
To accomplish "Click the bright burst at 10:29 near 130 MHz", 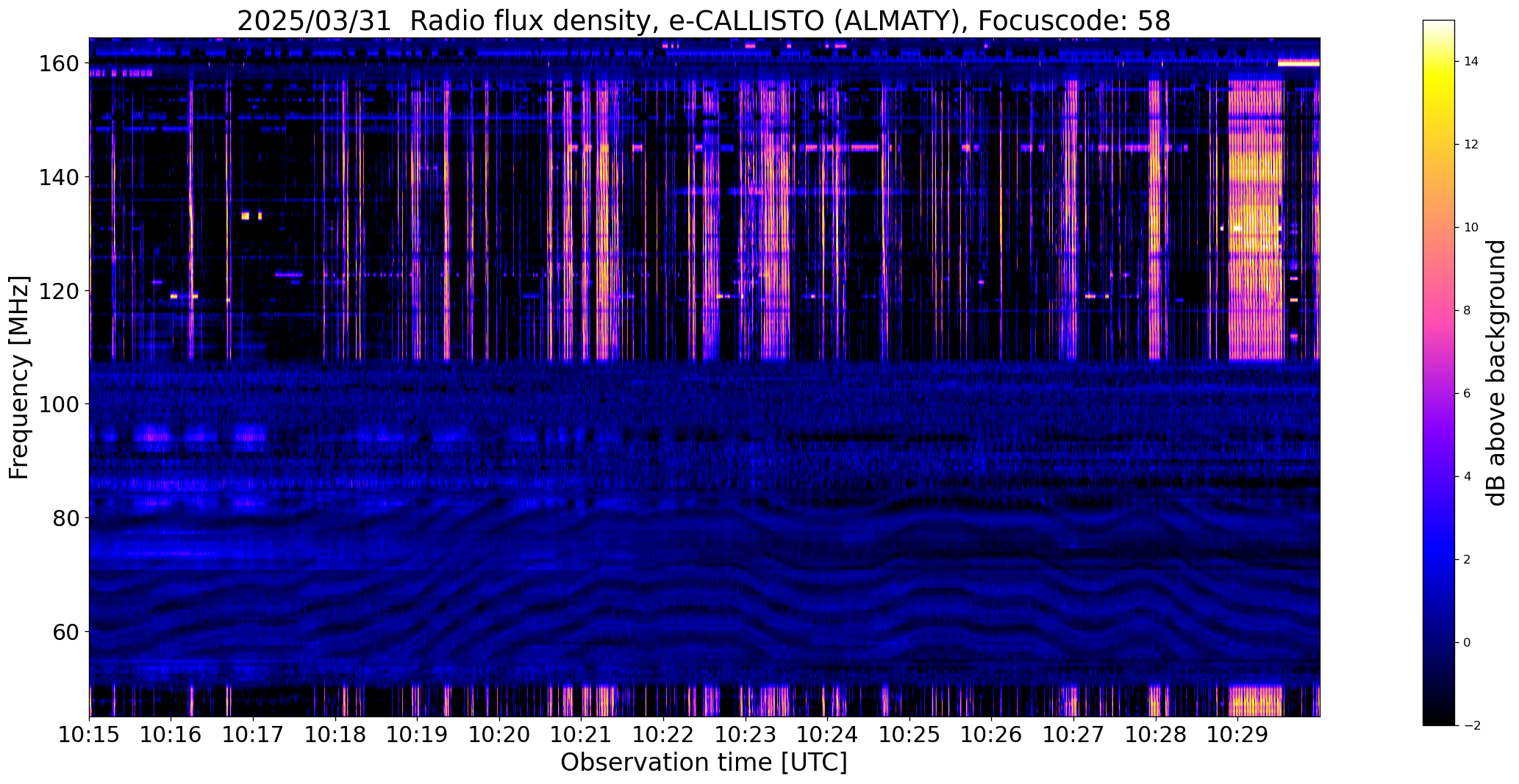I will (x=1256, y=220).
